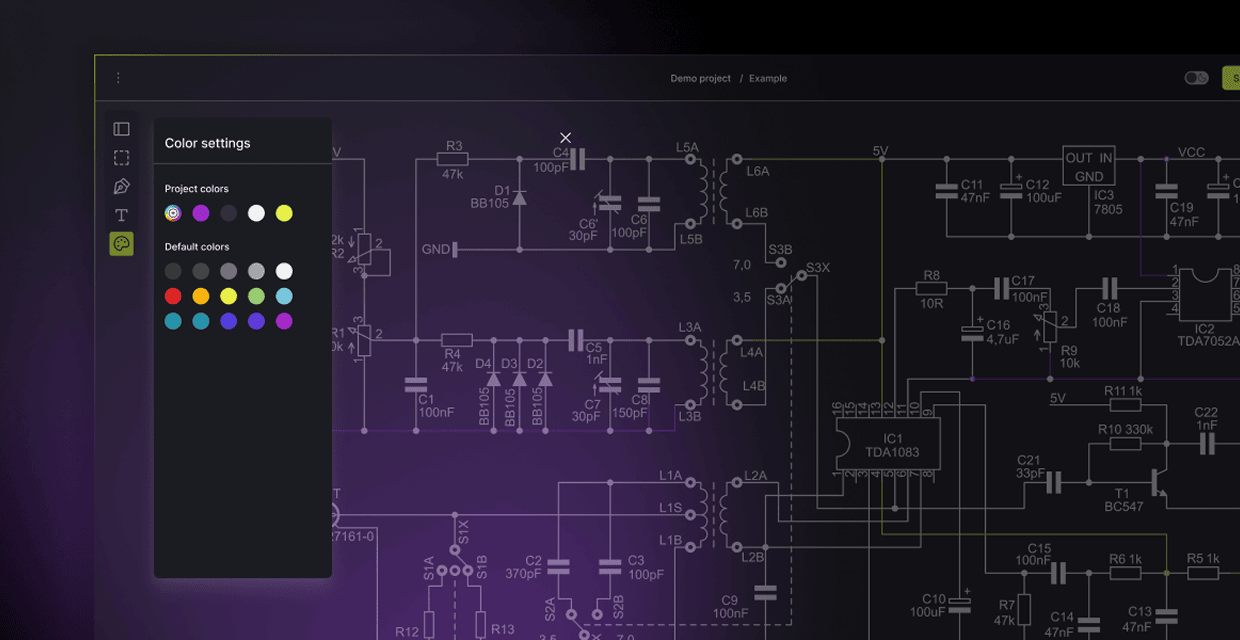The image size is (1240, 640).
Task: Pick the blue default color
Action: [229, 321]
